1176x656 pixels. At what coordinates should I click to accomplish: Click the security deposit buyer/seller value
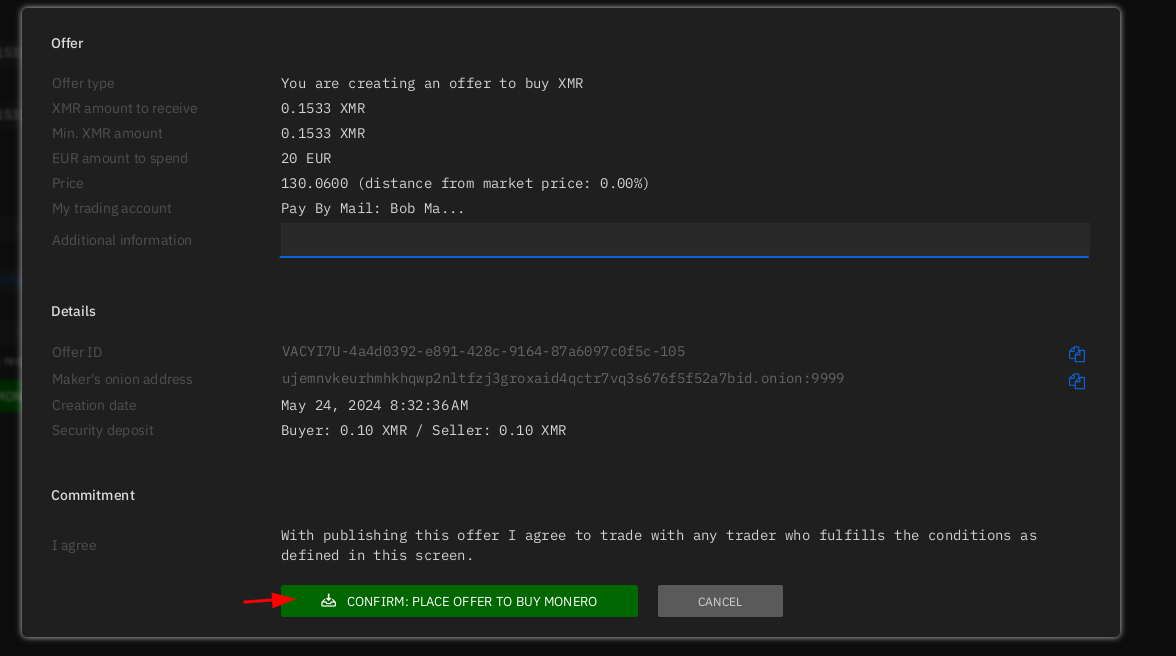coord(423,430)
